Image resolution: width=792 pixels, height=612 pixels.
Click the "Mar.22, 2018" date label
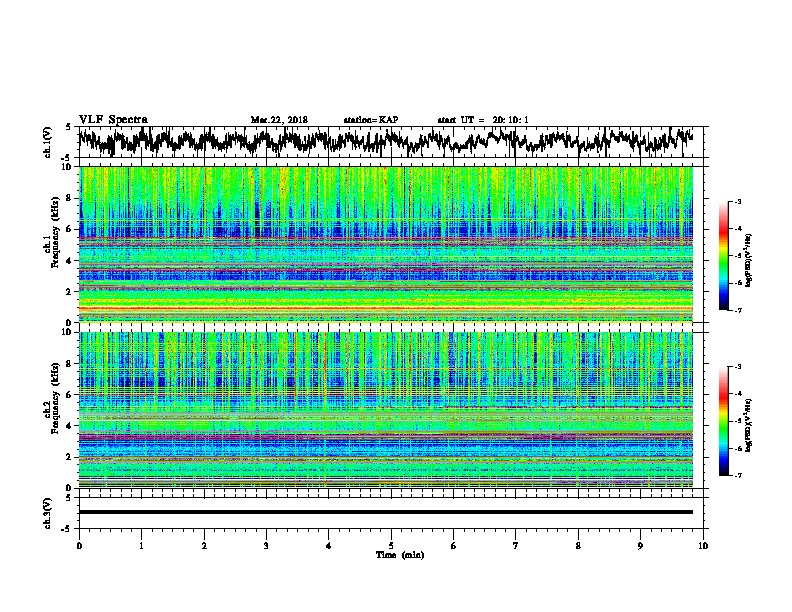pyautogui.click(x=279, y=120)
